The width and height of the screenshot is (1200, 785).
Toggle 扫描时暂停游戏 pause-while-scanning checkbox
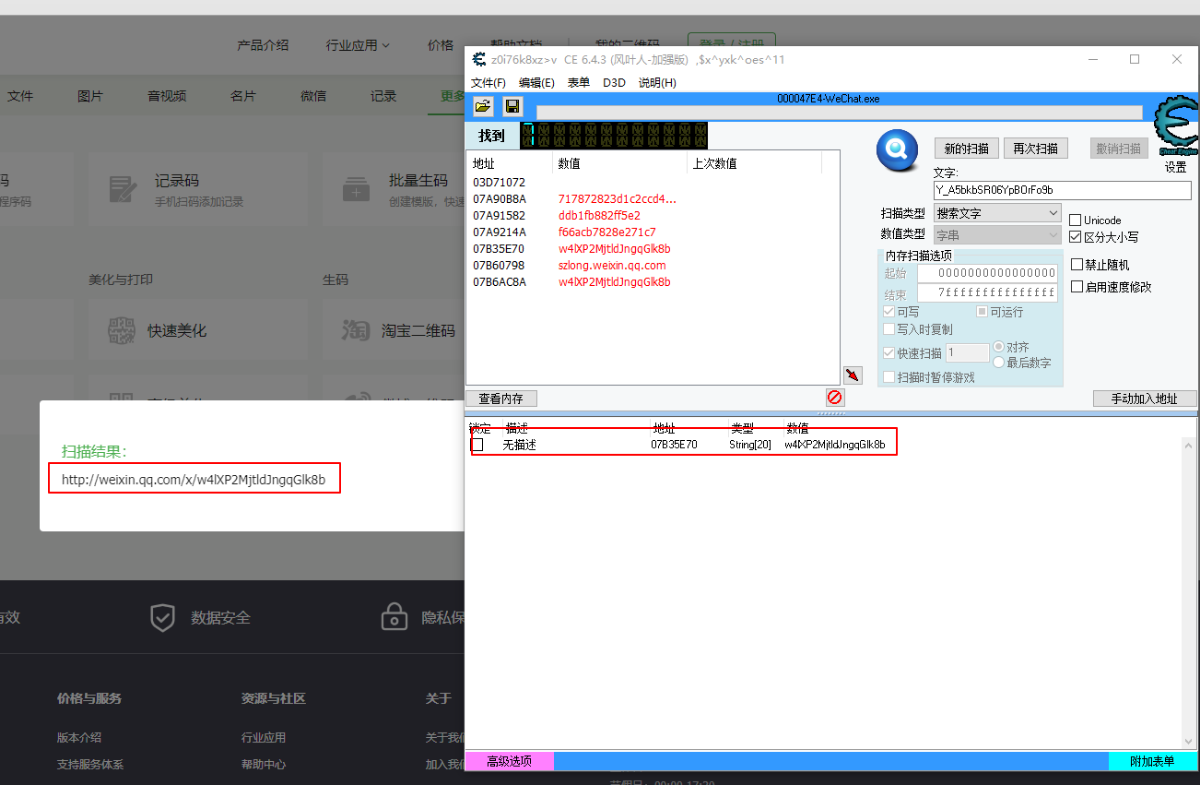[889, 377]
